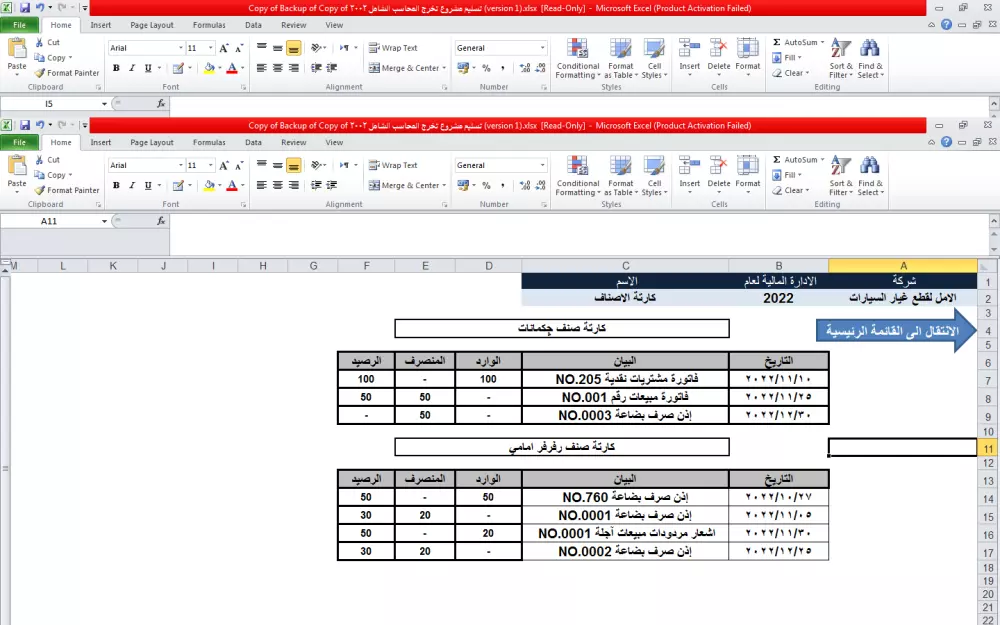Select column C header in worksheet
Viewport: 1000px width, 625px height.
(625, 266)
